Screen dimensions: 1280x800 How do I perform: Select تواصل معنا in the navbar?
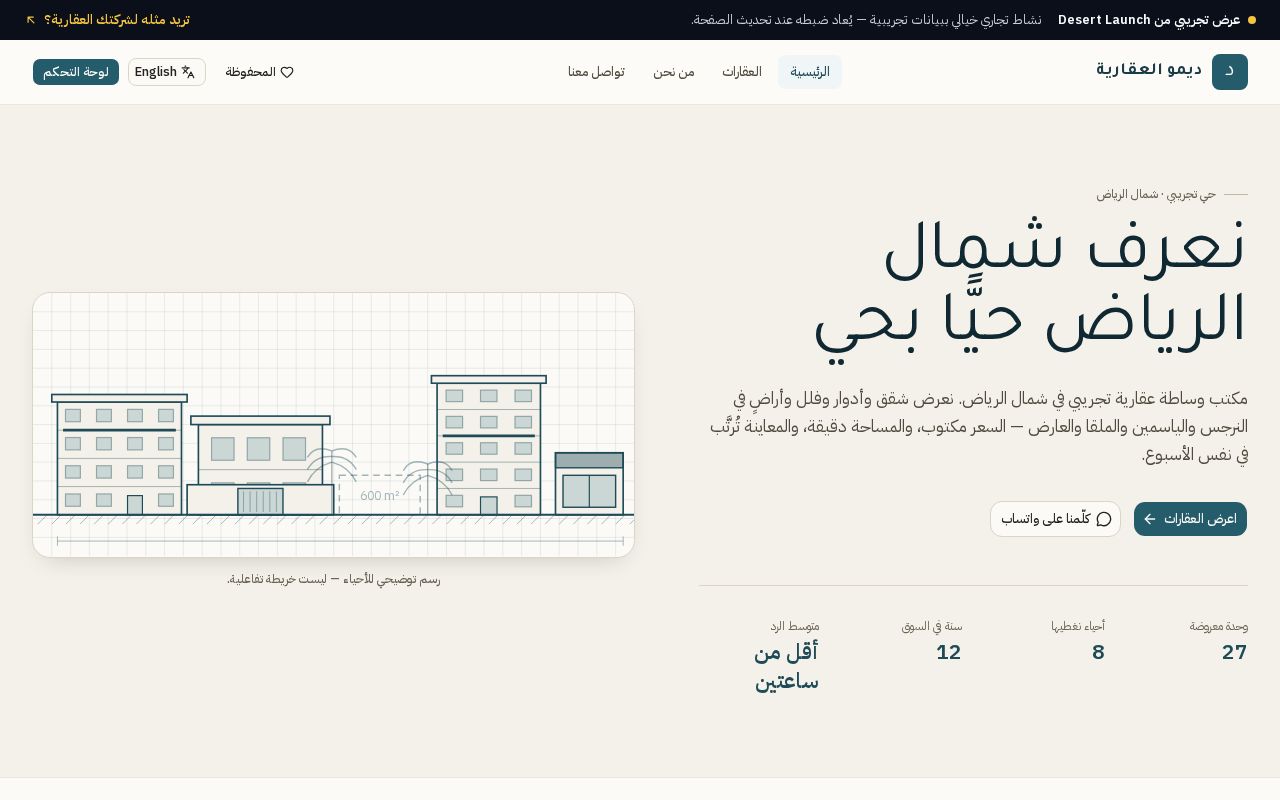[x=596, y=72]
